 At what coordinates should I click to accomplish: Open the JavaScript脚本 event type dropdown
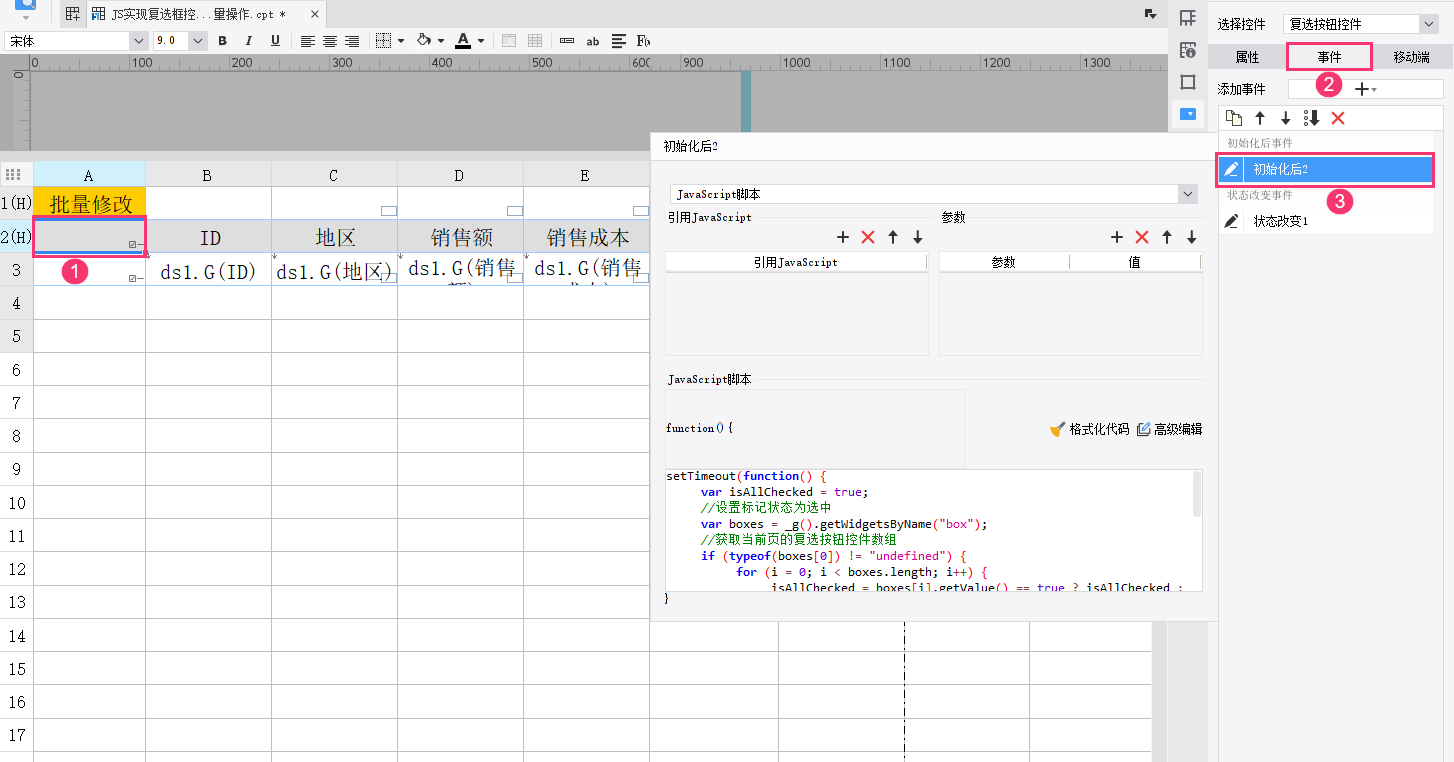point(1187,194)
